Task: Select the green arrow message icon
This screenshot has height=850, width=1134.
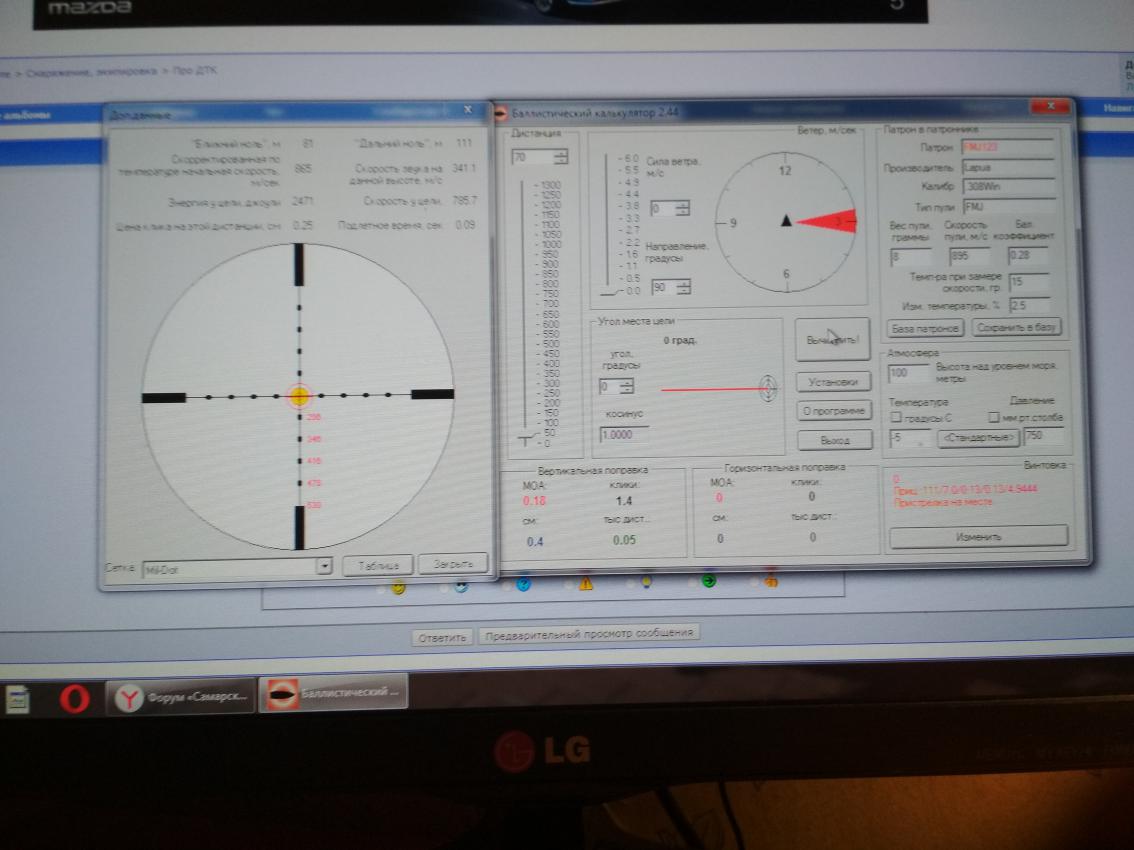Action: (x=709, y=582)
